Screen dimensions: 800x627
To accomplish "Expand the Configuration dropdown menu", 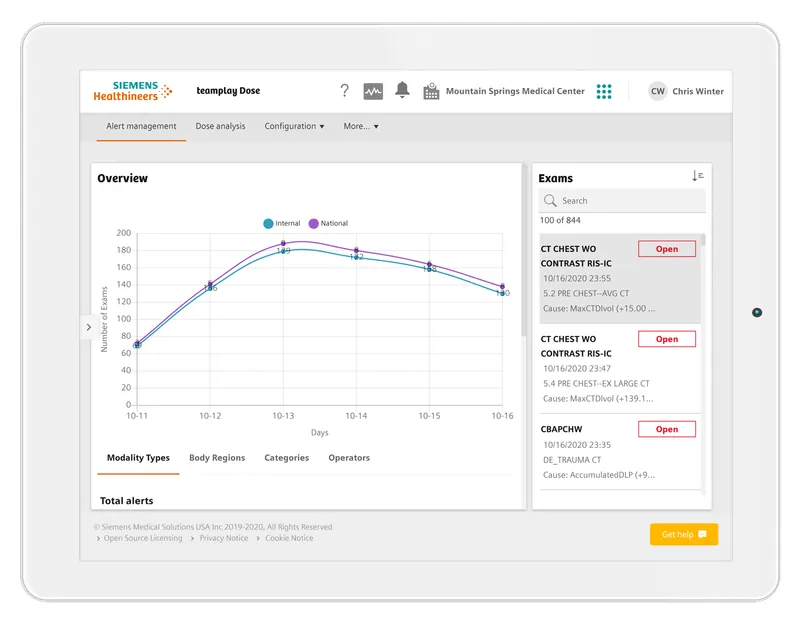I will (x=294, y=127).
